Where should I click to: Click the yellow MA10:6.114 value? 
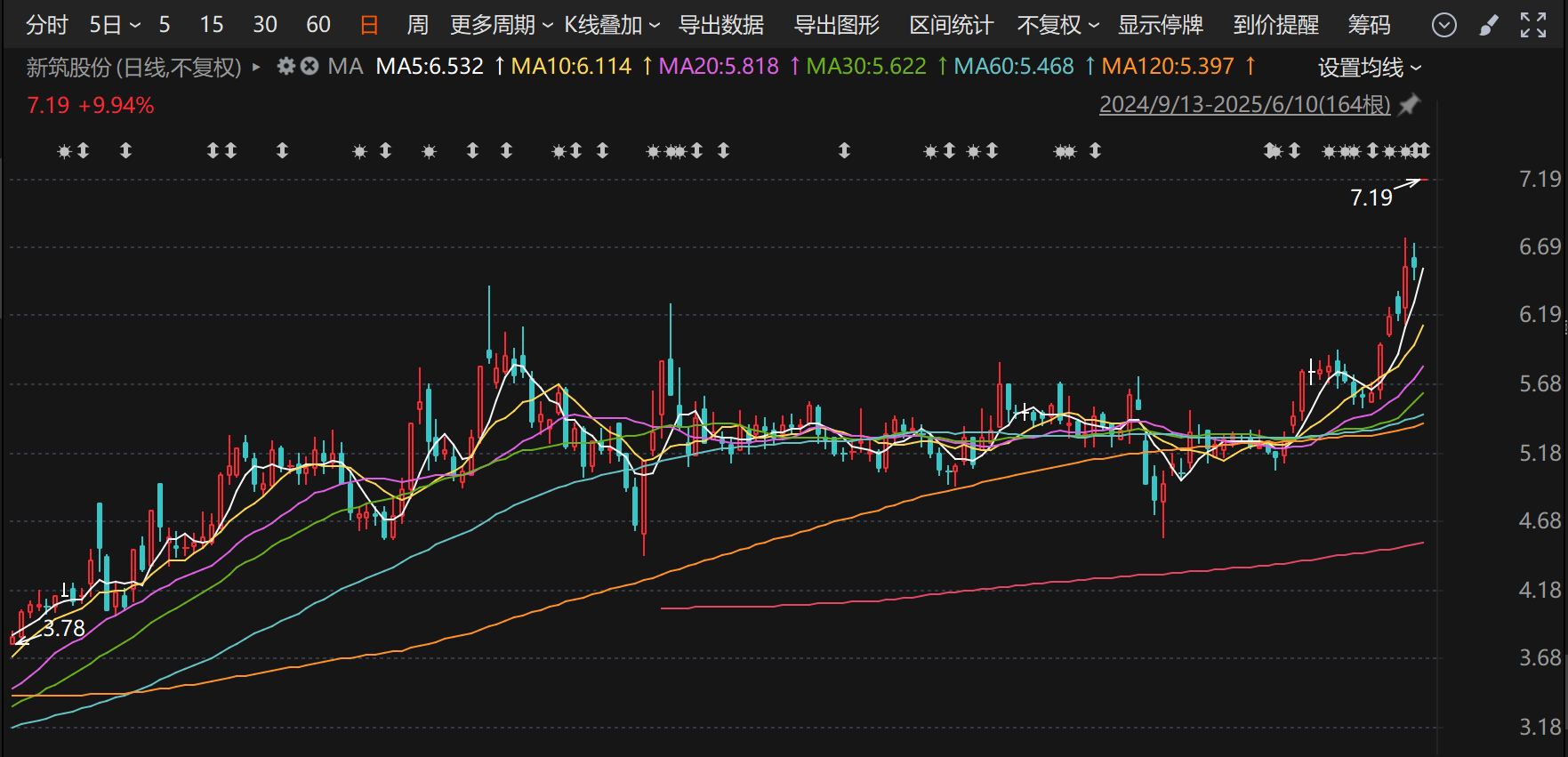[x=571, y=67]
